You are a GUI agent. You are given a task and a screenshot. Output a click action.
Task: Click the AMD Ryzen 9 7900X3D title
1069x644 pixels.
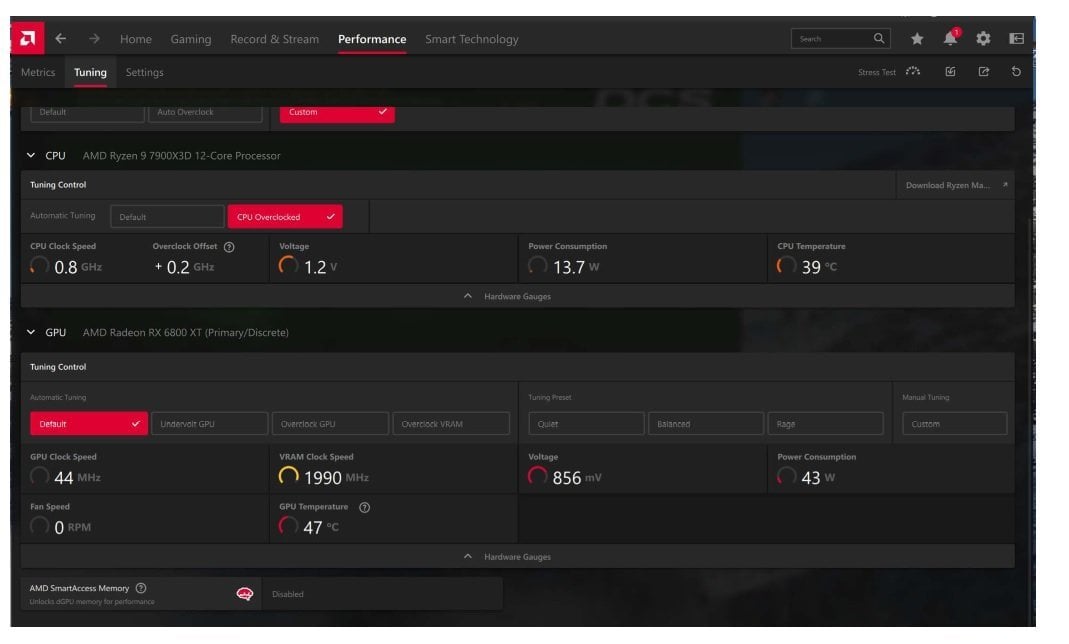tap(181, 156)
